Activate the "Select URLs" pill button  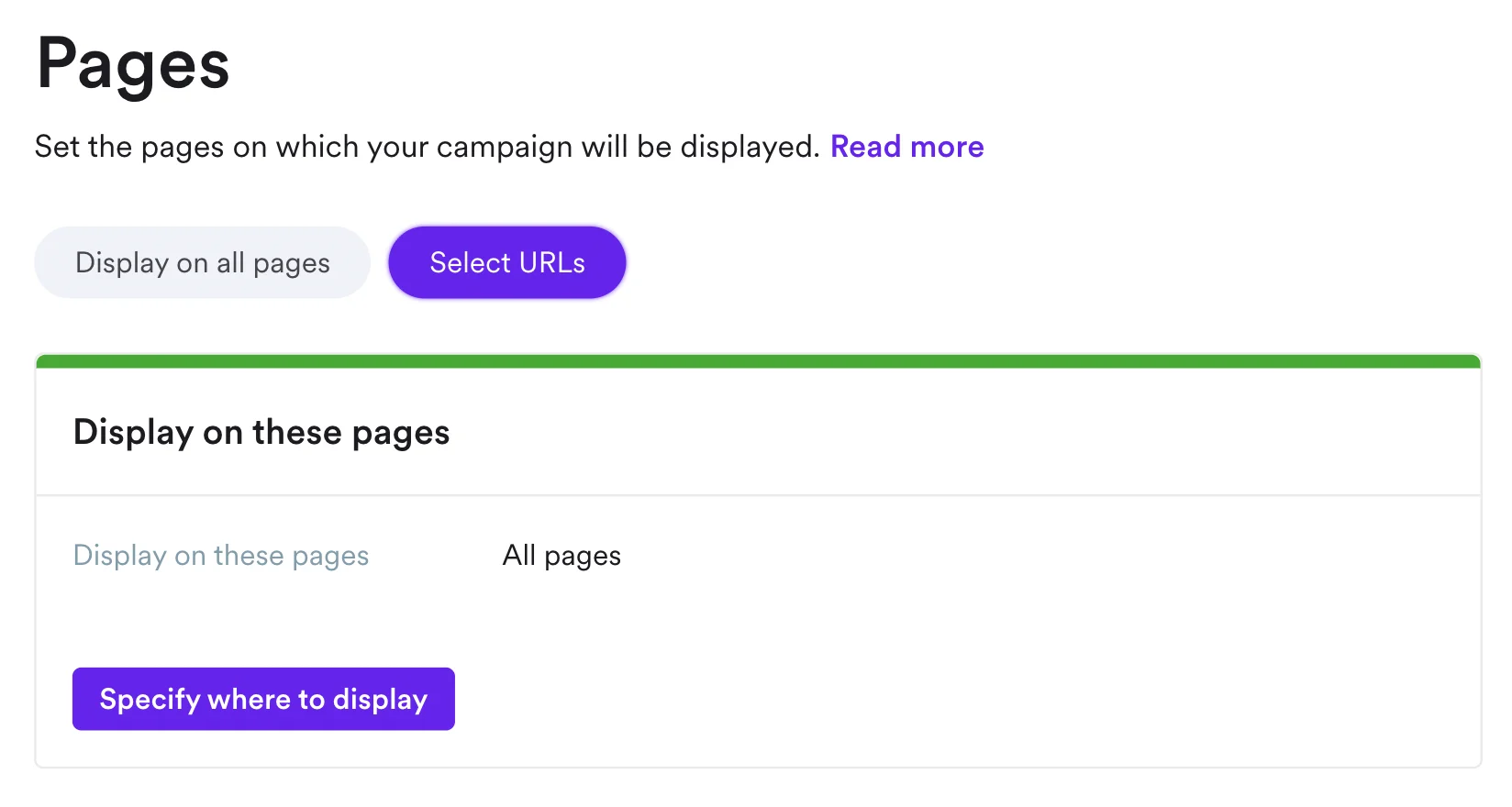[x=506, y=263]
